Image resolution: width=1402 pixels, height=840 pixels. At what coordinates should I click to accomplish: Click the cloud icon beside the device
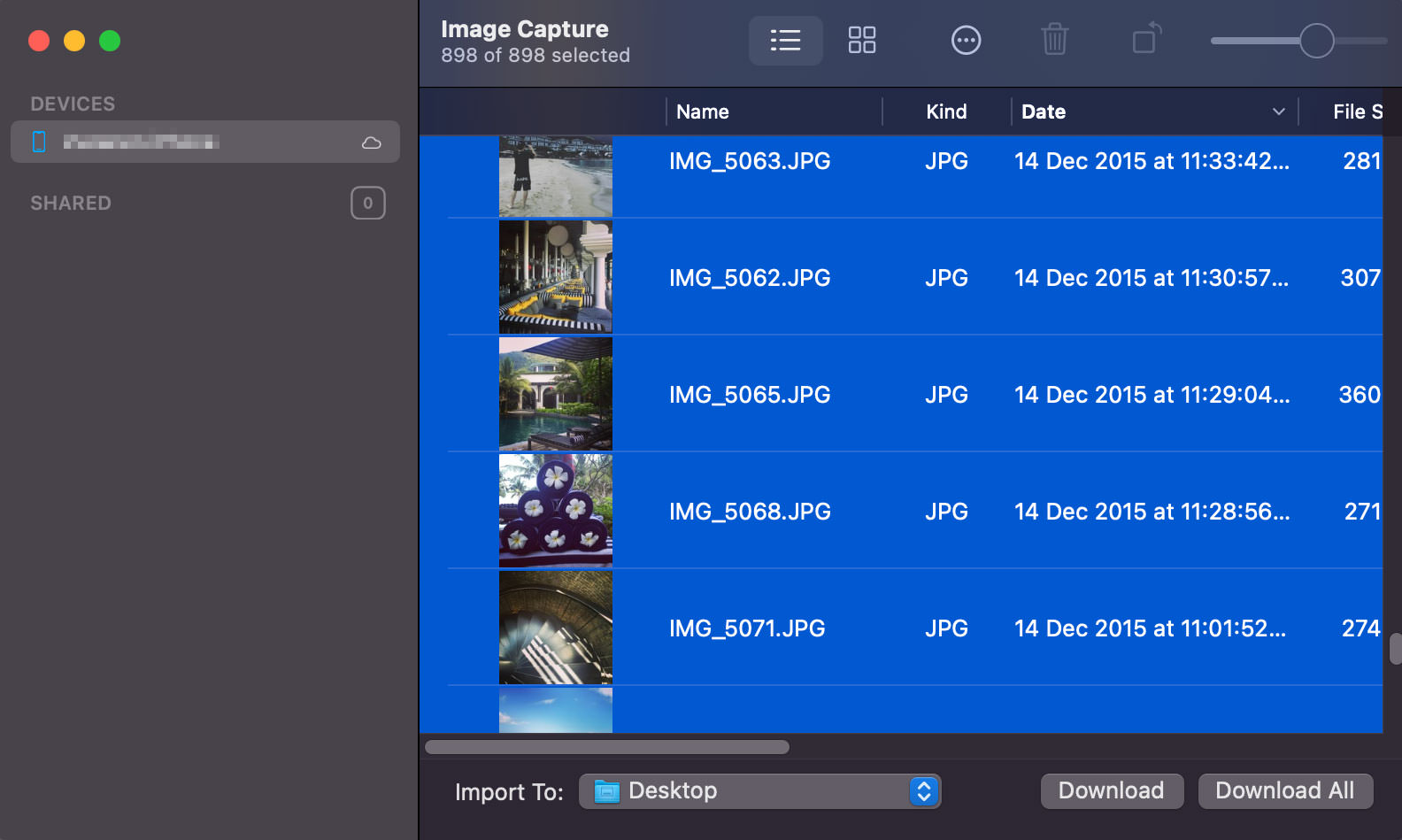coord(372,143)
